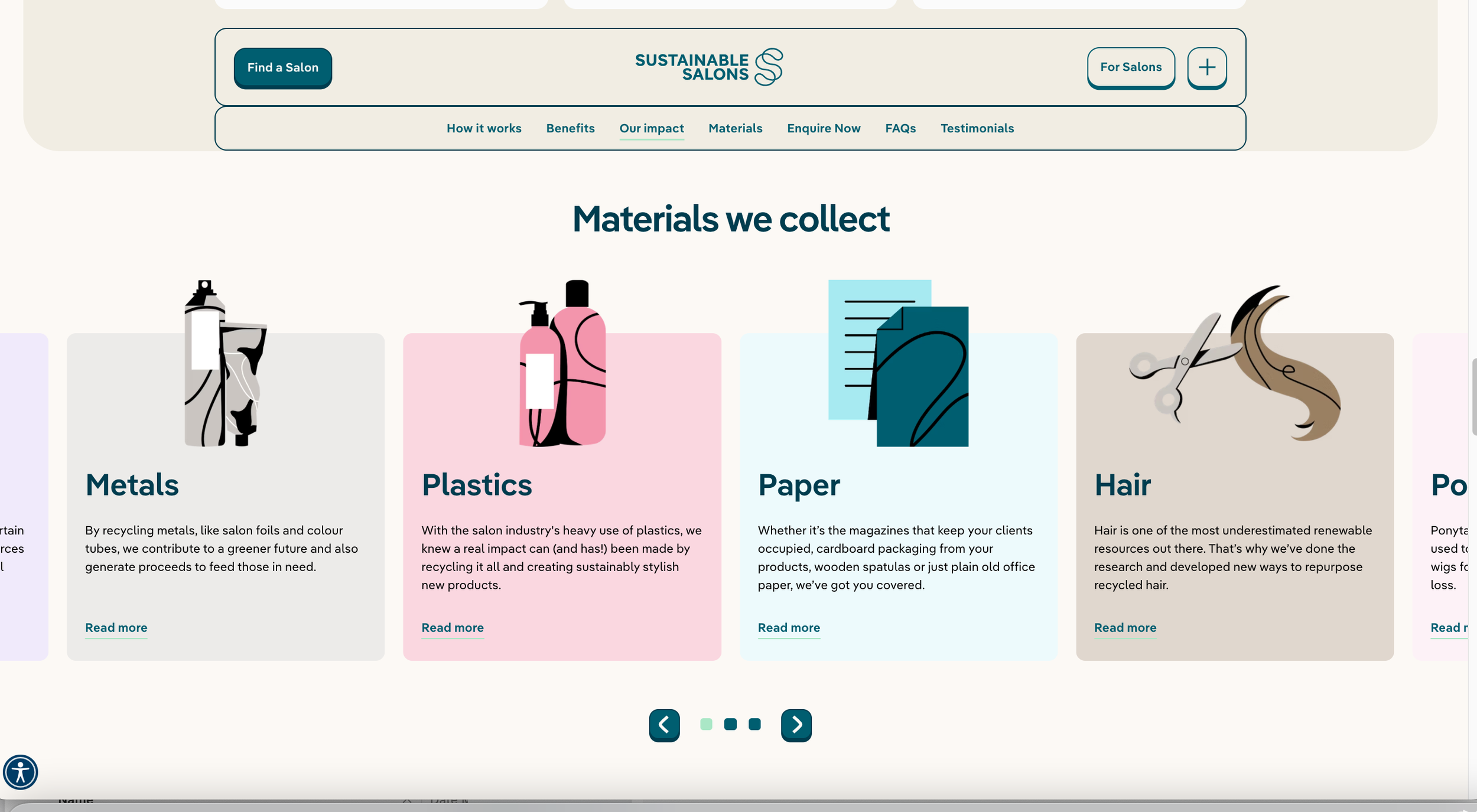Screen dimensions: 1477x812
Task: Click the page vertical scrollbar
Action: [1473, 396]
